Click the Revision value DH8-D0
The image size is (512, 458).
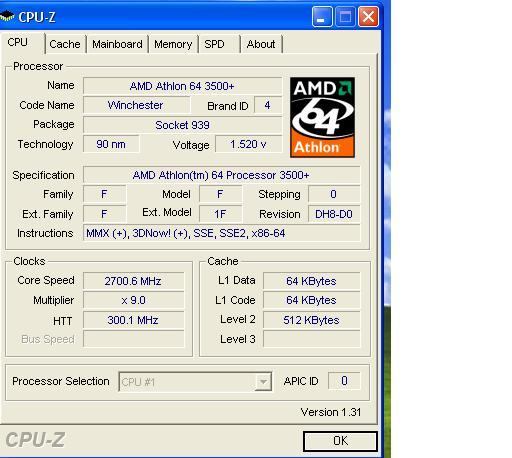pos(334,214)
